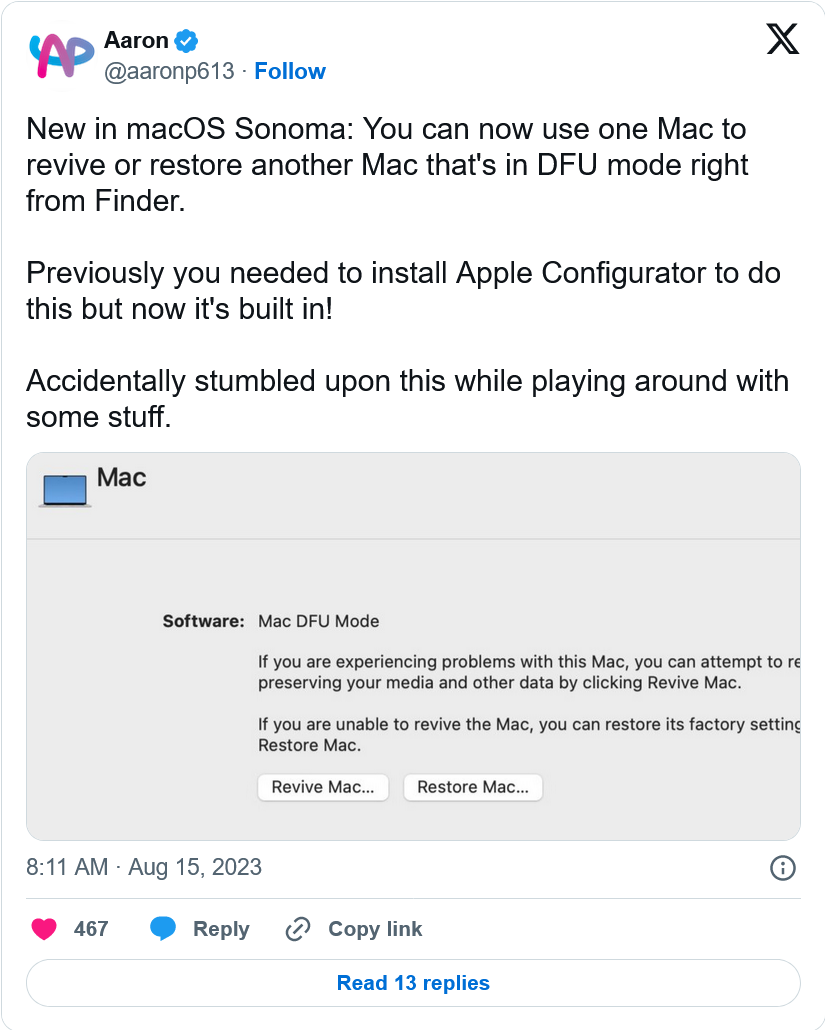Like the tweet with the heart icon

click(44, 929)
